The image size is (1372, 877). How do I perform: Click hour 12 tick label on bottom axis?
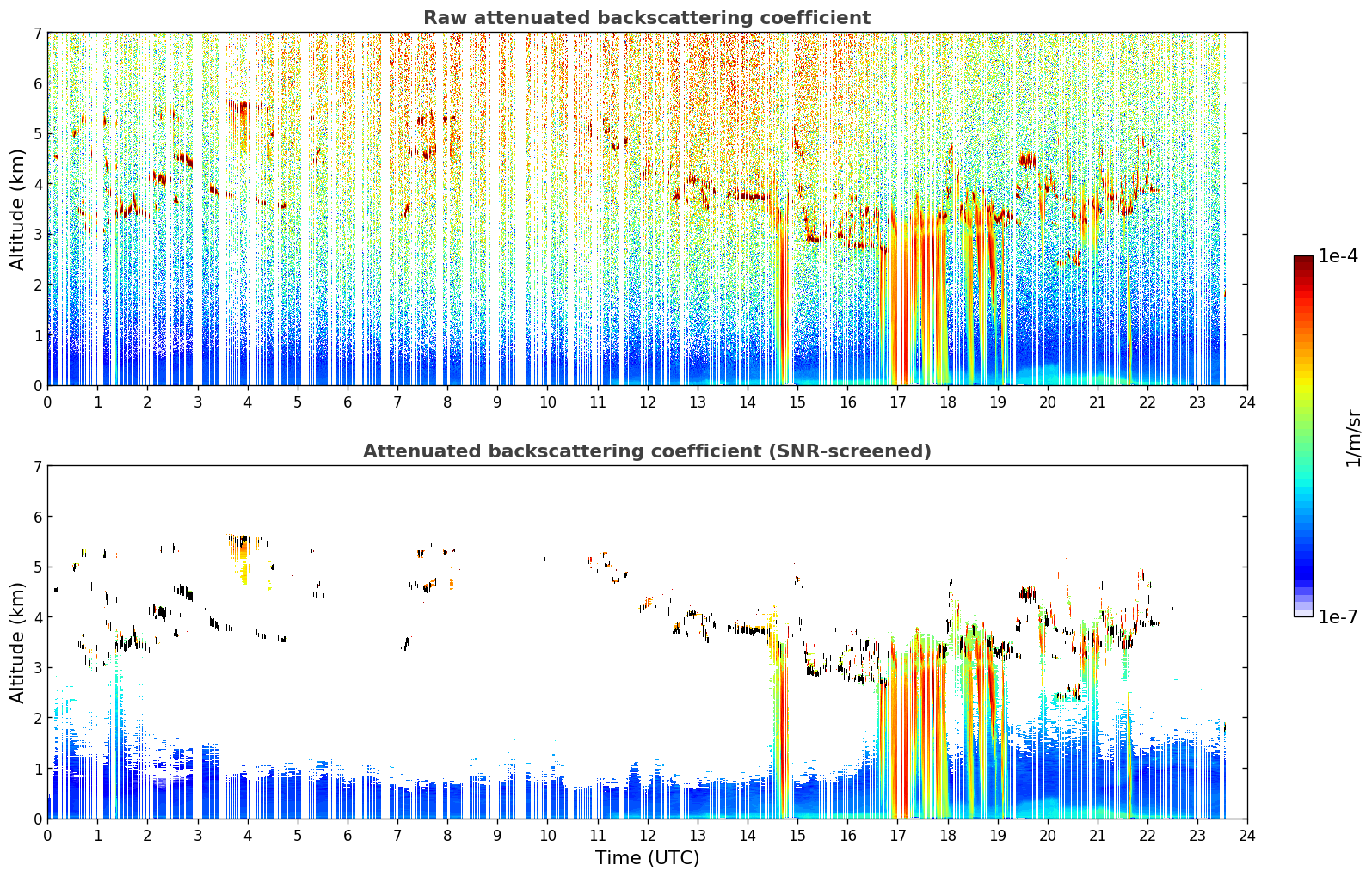[x=647, y=835]
